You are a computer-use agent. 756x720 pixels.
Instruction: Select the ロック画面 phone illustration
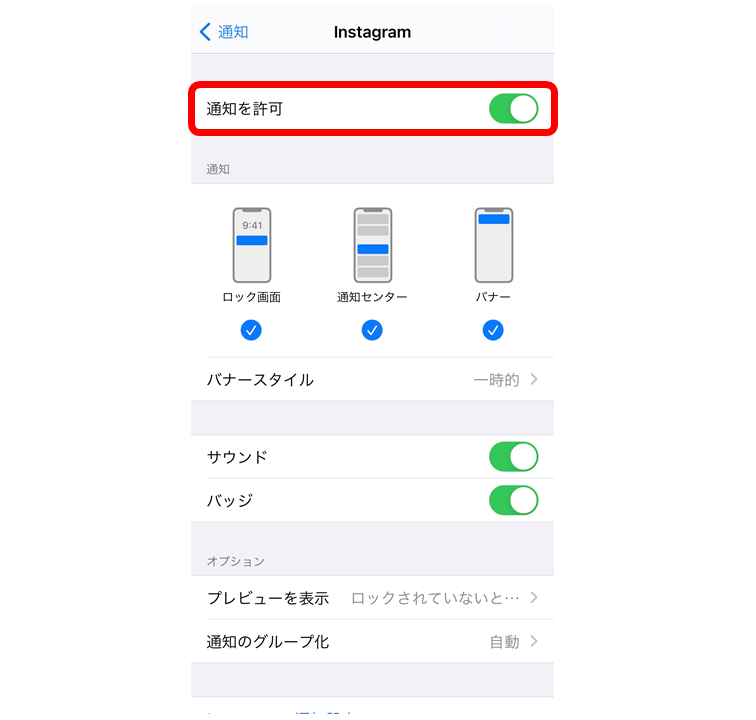click(252, 245)
